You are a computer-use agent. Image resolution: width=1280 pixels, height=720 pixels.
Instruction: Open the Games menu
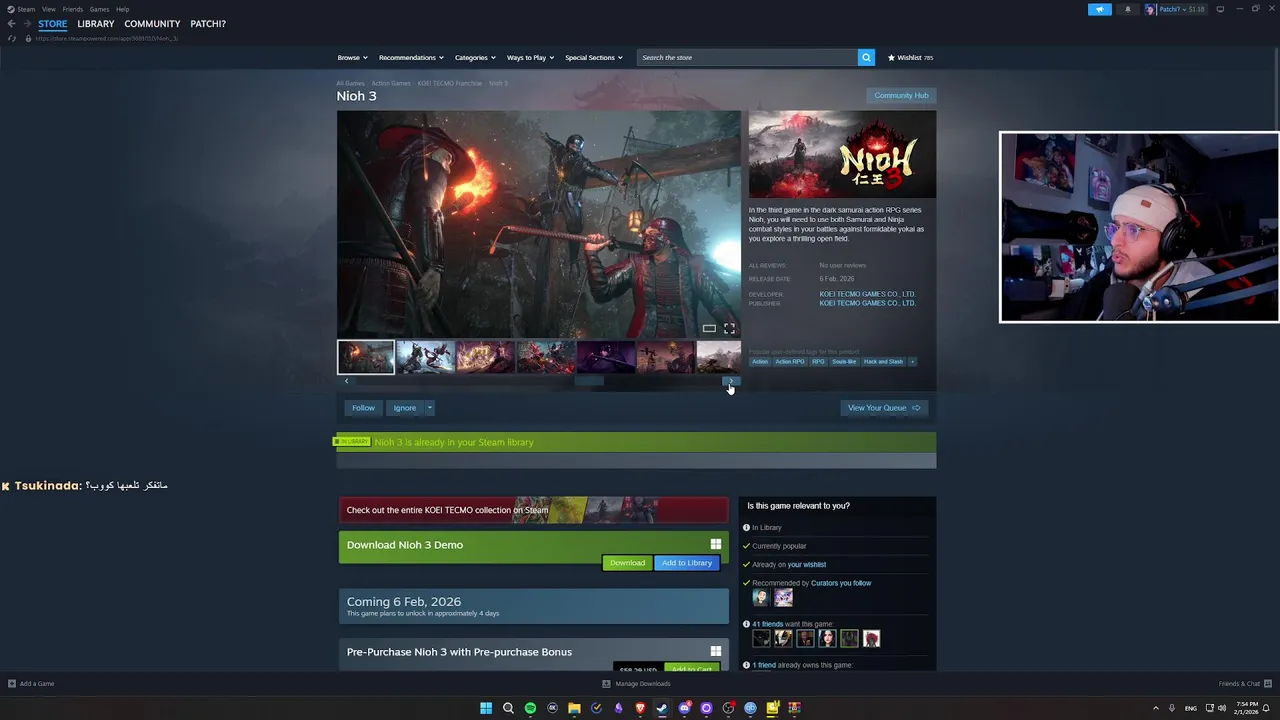99,9
